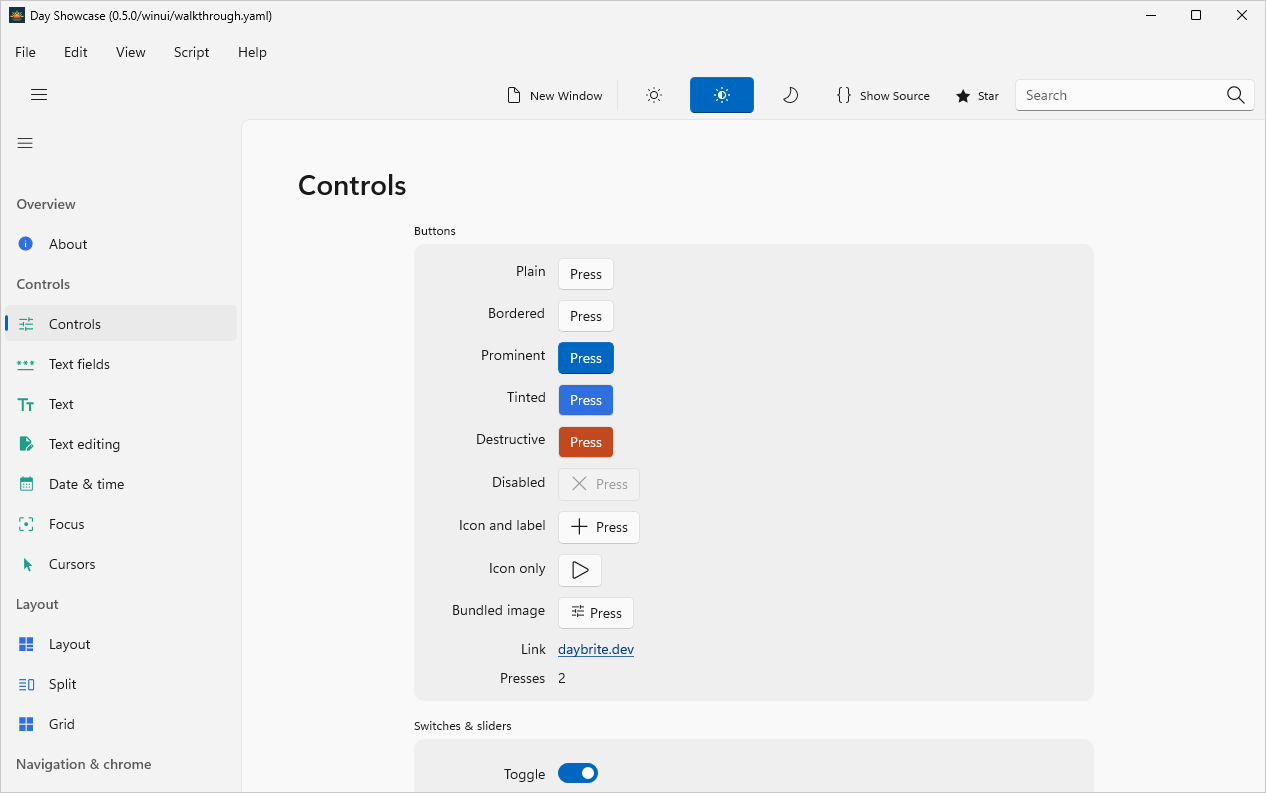Click inside the Search input field

click(1120, 95)
